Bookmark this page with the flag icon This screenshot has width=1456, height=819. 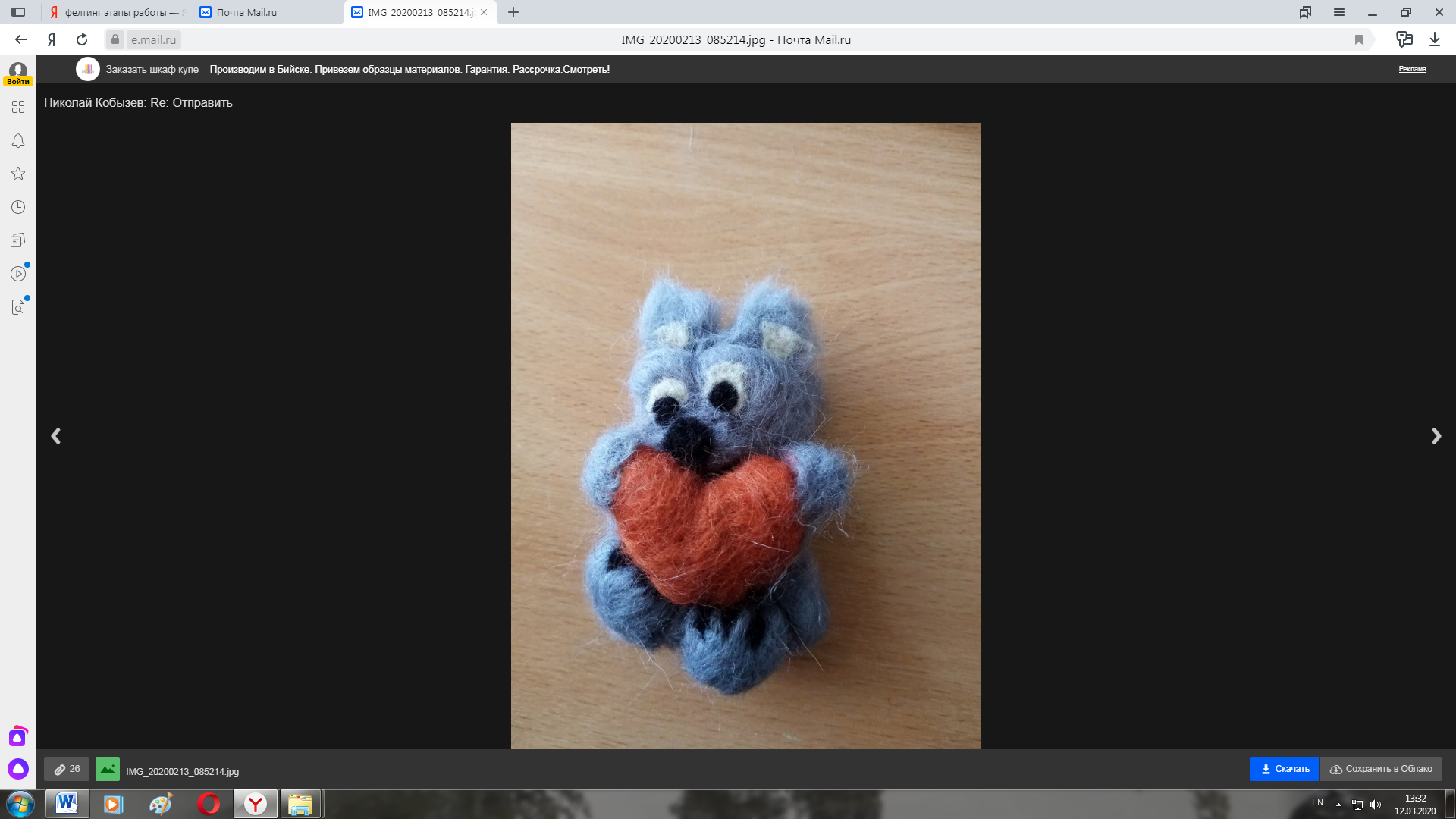(x=1359, y=39)
